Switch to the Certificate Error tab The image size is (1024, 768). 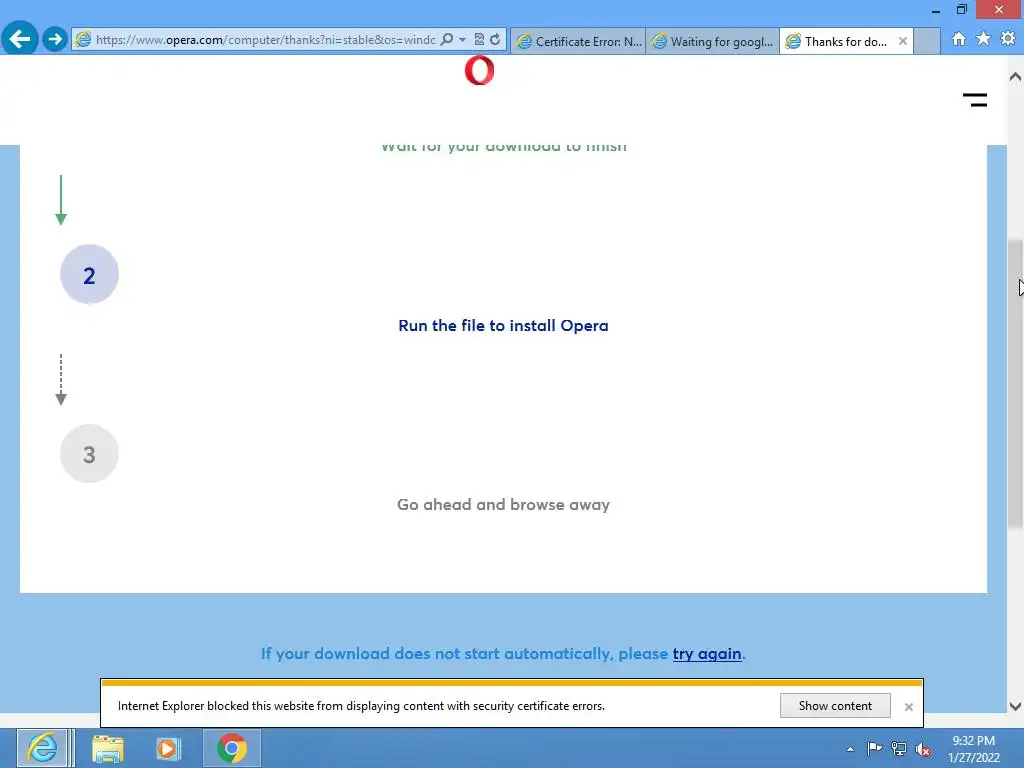pos(579,41)
